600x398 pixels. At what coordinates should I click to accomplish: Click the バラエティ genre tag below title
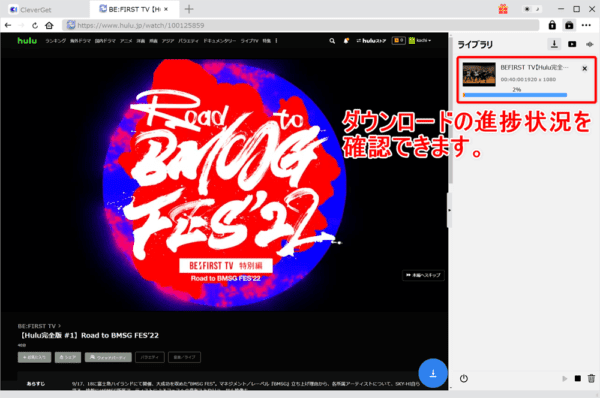(150, 357)
